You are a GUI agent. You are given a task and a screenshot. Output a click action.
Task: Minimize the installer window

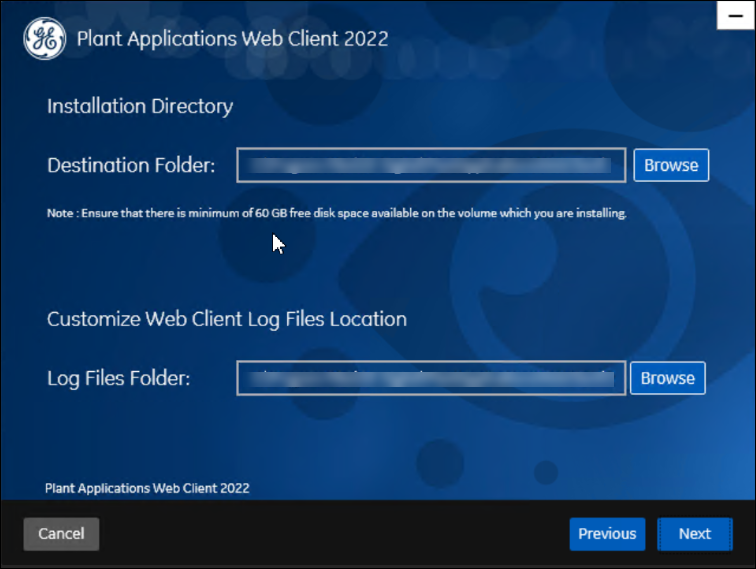[x=736, y=15]
